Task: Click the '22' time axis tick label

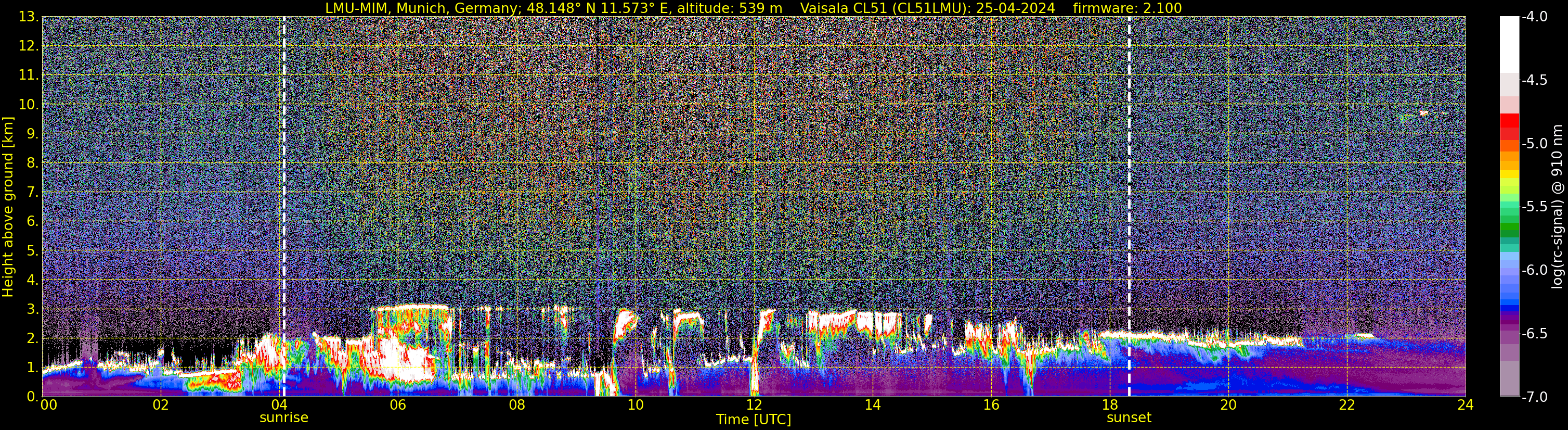Action: (x=1347, y=406)
